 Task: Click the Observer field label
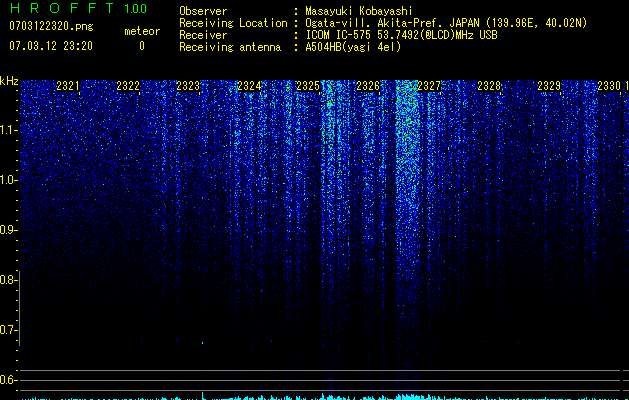coord(203,11)
